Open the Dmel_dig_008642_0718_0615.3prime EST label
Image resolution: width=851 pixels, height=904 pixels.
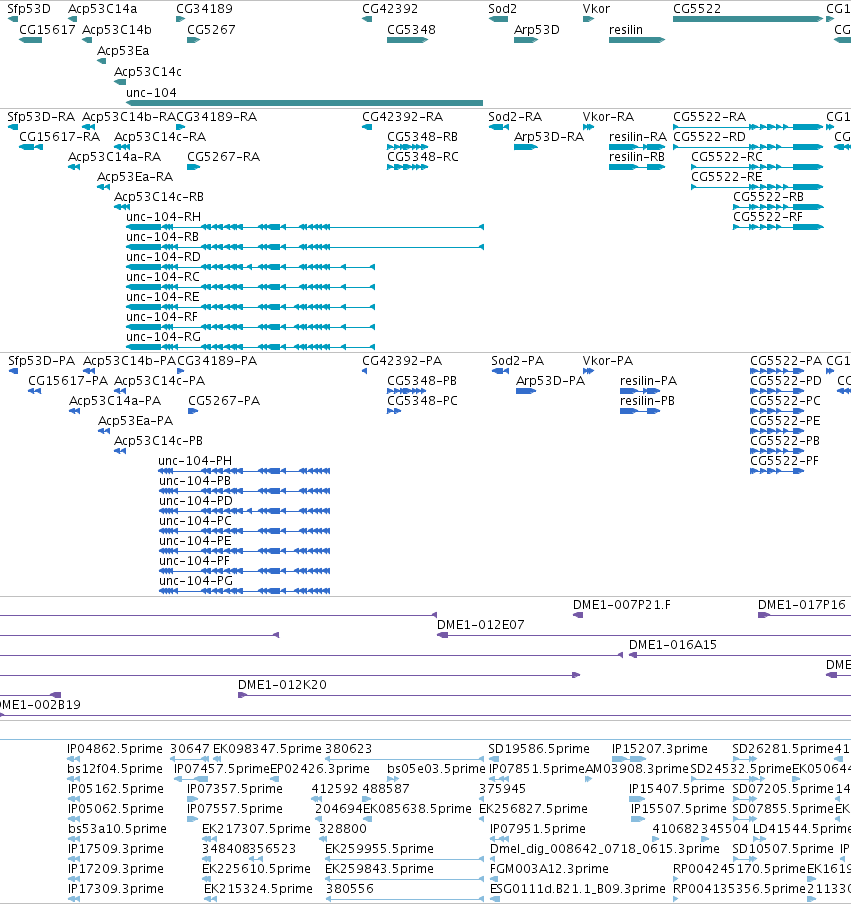(x=604, y=849)
